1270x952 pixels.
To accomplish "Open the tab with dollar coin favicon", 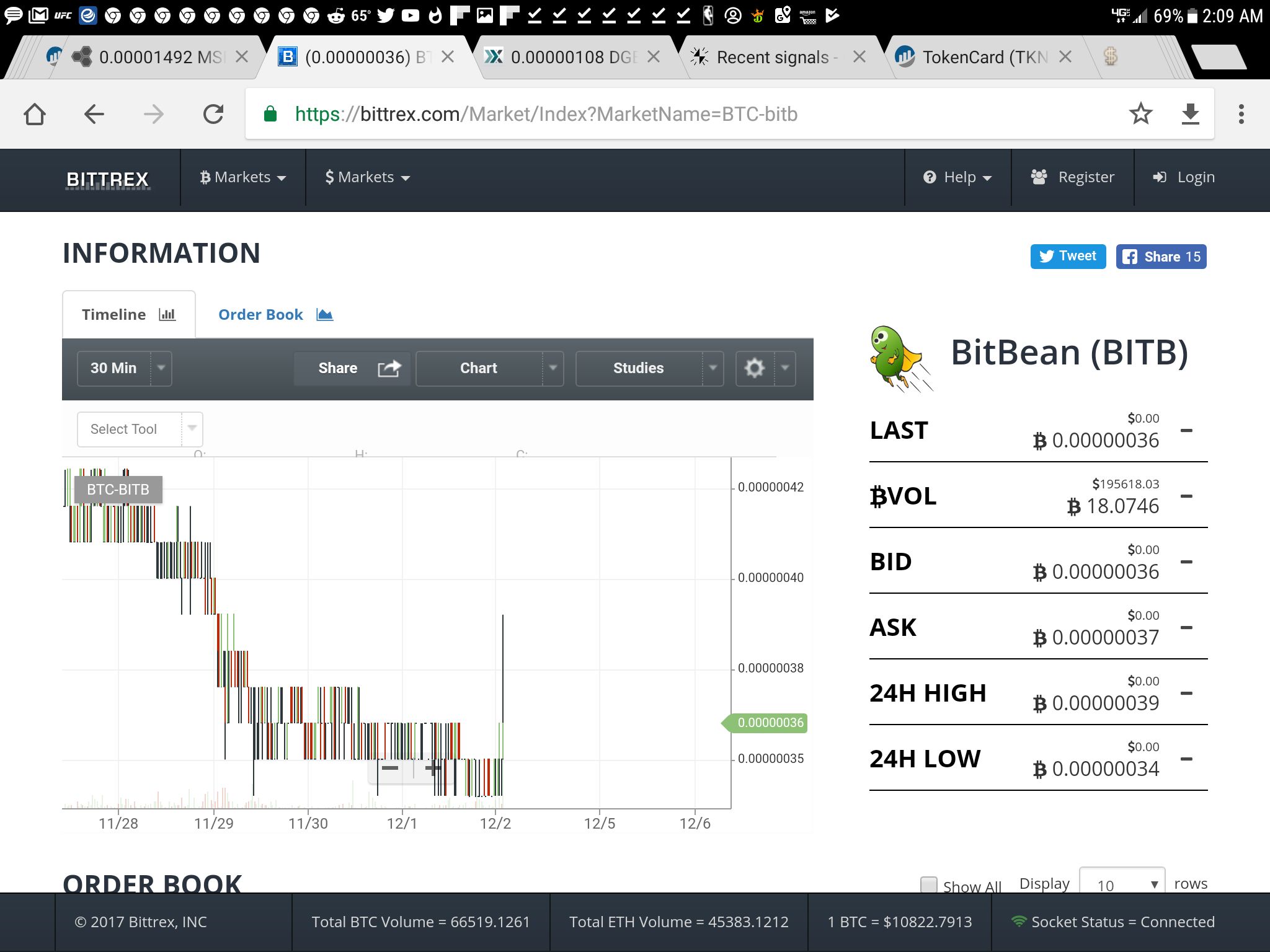I will pos(1110,57).
